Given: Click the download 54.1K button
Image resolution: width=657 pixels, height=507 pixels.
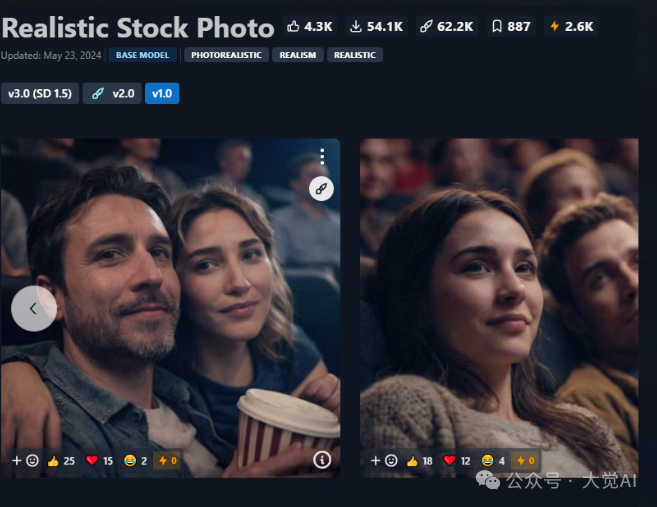Looking at the screenshot, I should coord(376,27).
